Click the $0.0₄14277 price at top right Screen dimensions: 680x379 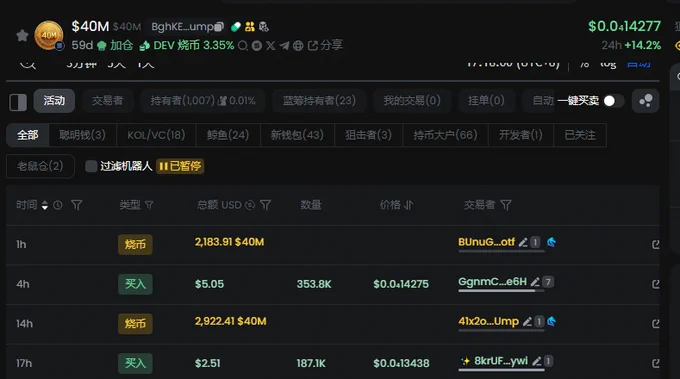[x=624, y=26]
